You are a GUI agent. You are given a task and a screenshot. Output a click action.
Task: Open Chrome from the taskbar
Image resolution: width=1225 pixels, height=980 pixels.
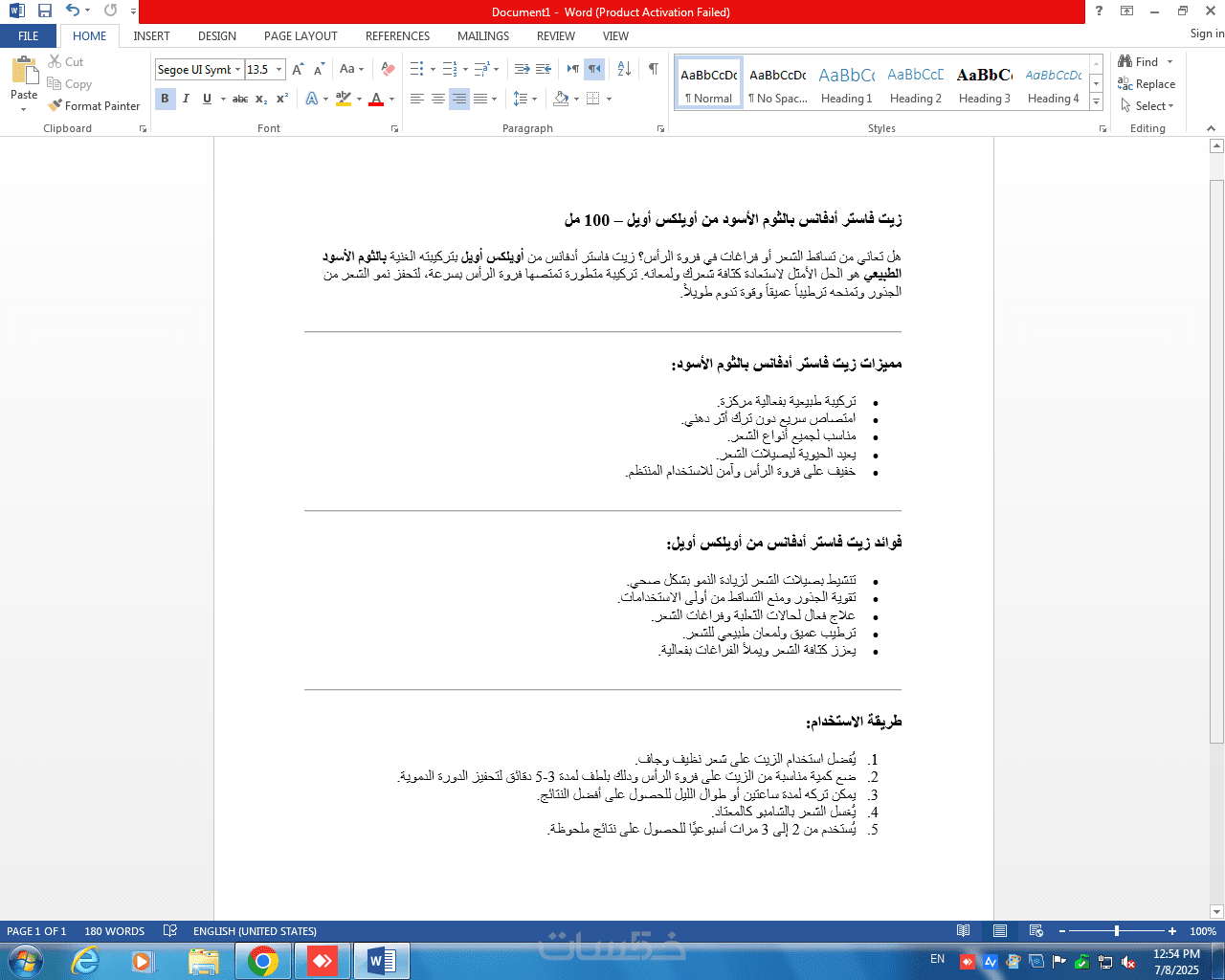[263, 960]
